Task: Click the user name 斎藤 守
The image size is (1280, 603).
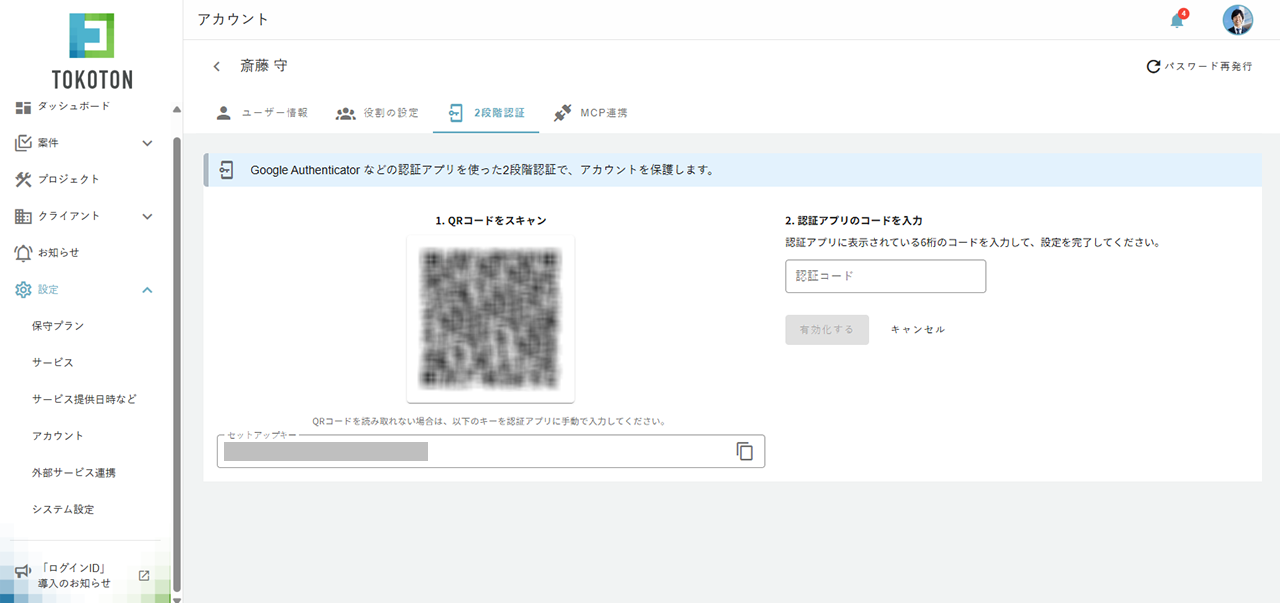Action: [x=264, y=66]
